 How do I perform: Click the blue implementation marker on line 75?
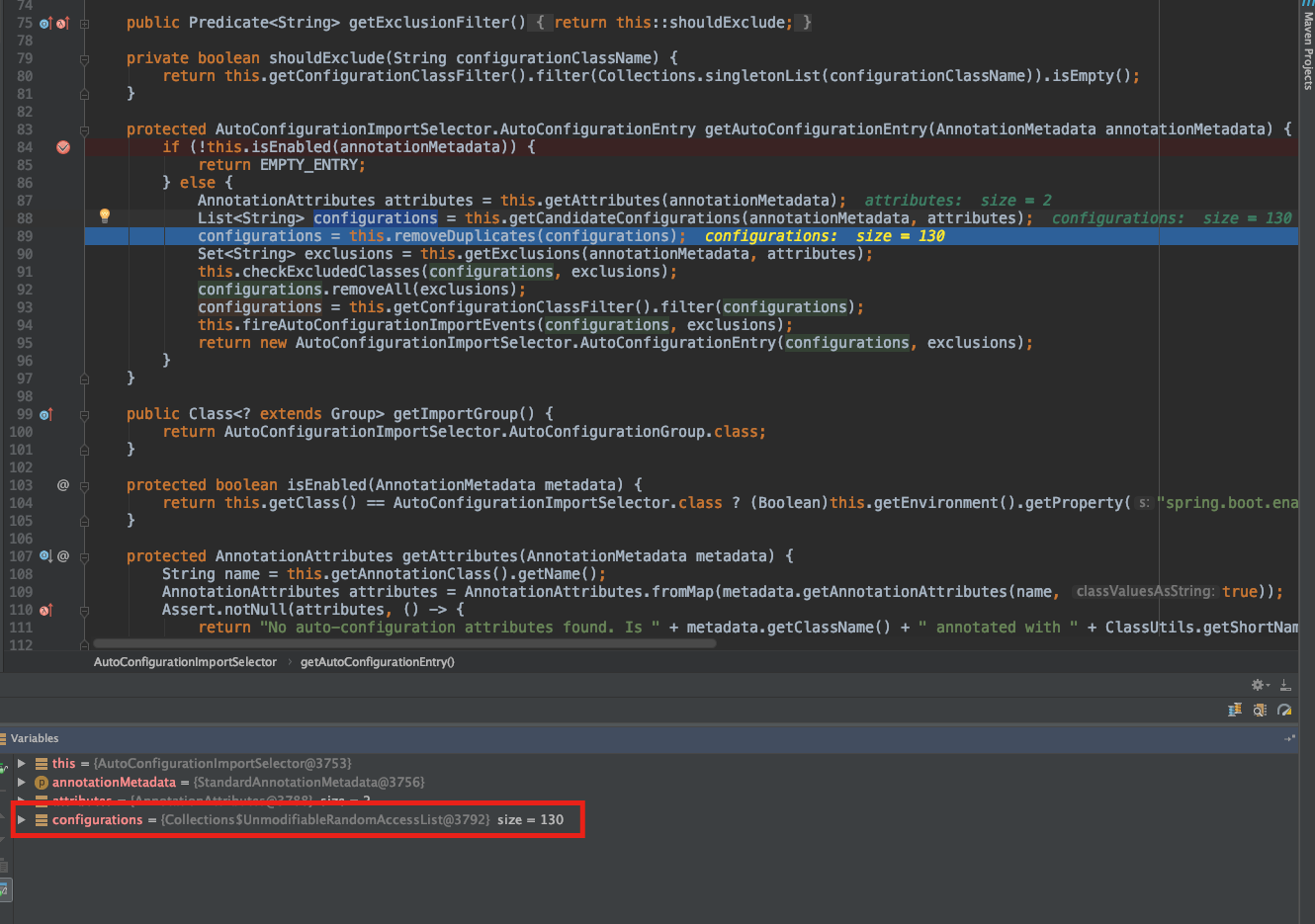pos(45,23)
